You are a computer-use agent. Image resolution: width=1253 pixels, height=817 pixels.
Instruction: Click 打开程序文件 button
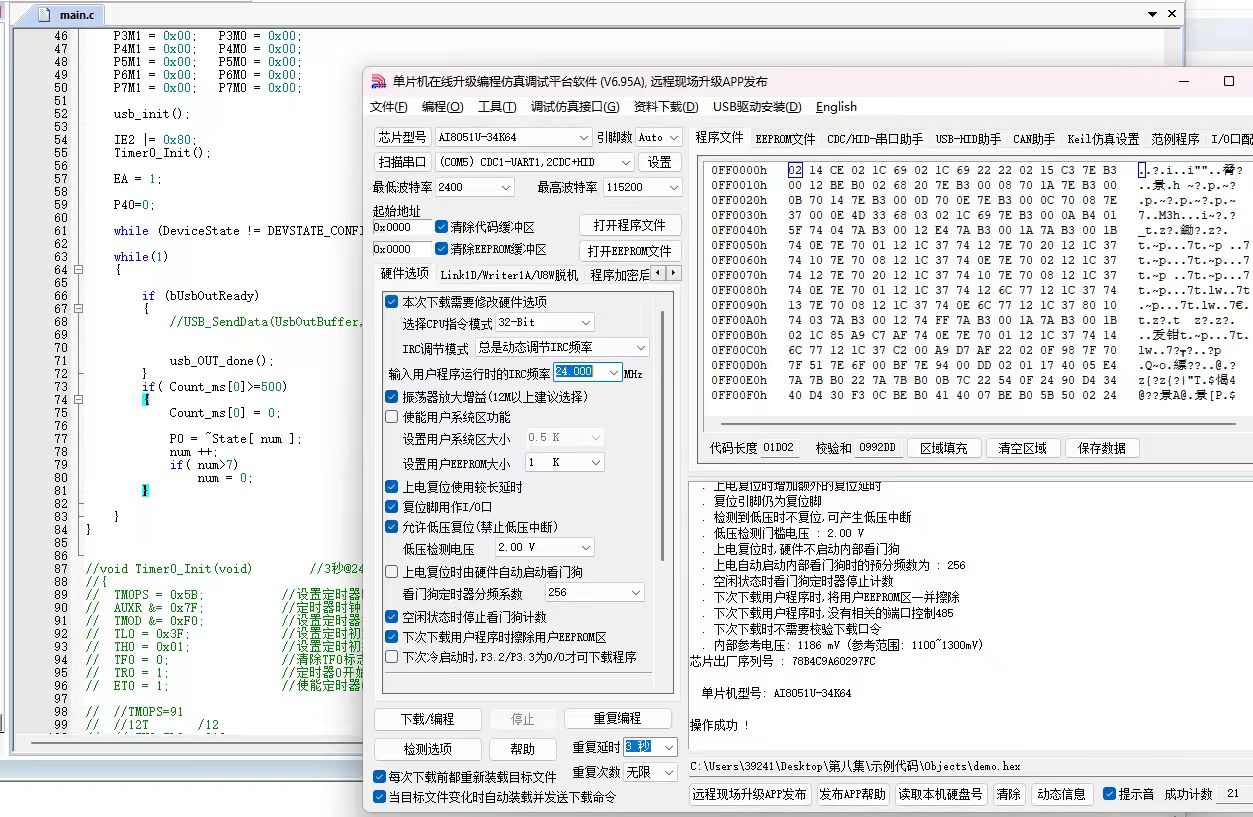tap(630, 225)
